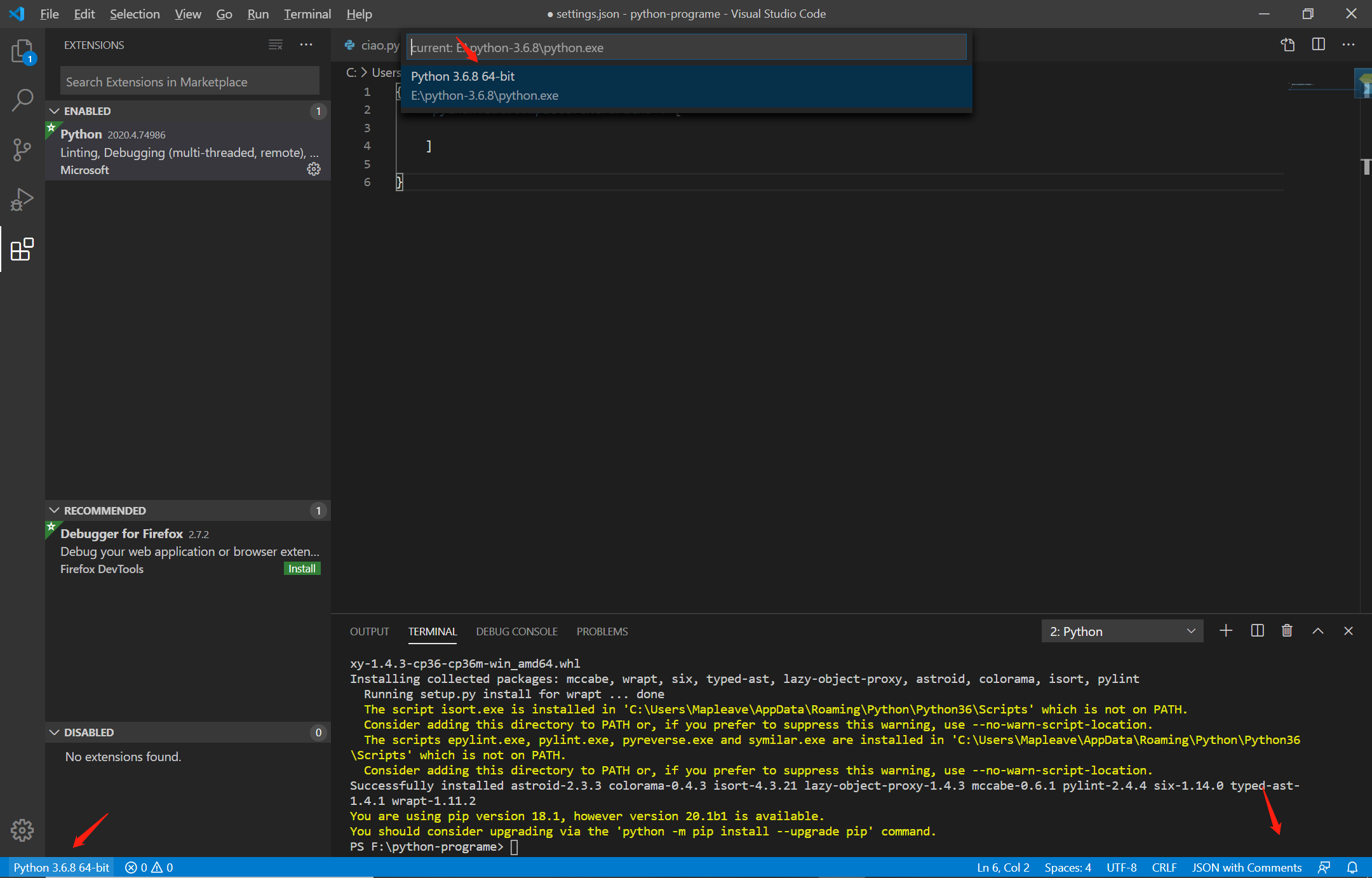This screenshot has height=878, width=1372.
Task: Open the Run and Debug view
Action: tap(22, 199)
